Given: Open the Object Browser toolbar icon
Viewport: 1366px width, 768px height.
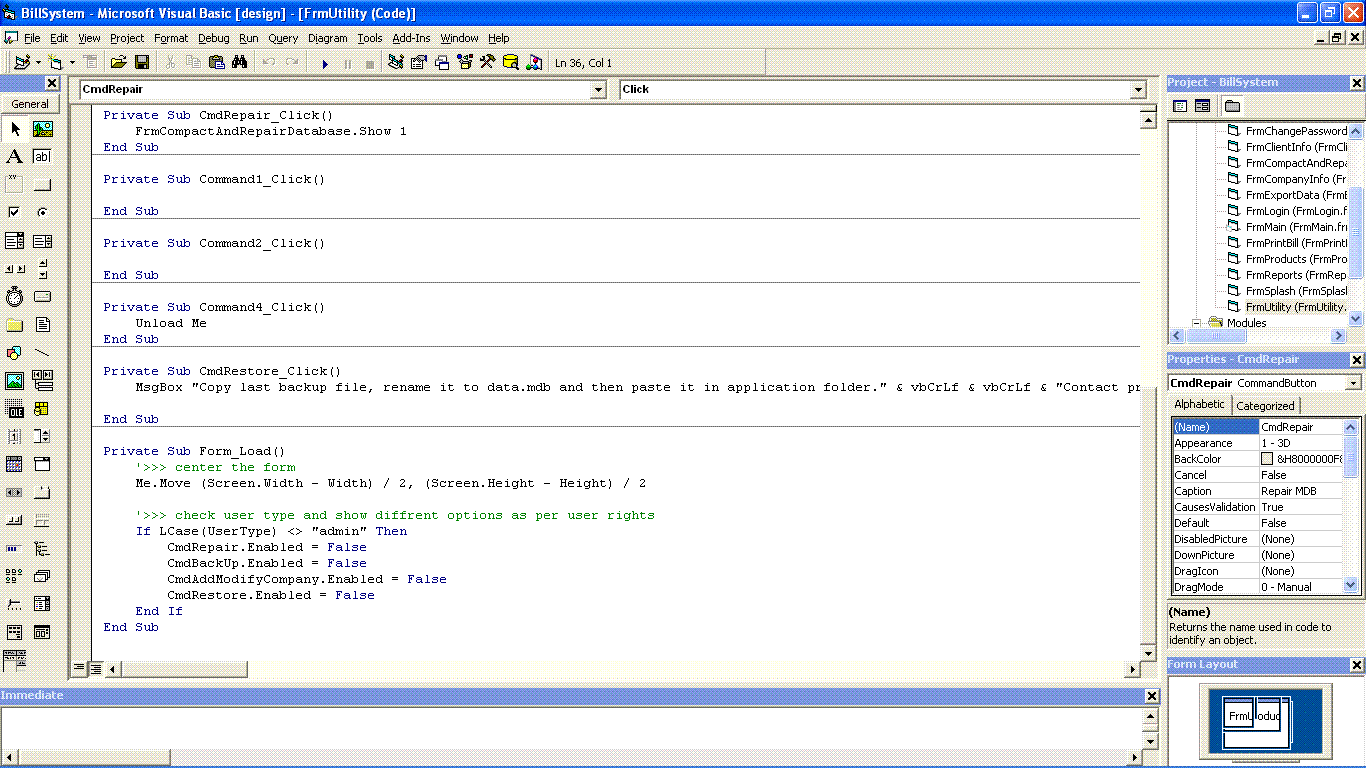Looking at the screenshot, I should 464,62.
